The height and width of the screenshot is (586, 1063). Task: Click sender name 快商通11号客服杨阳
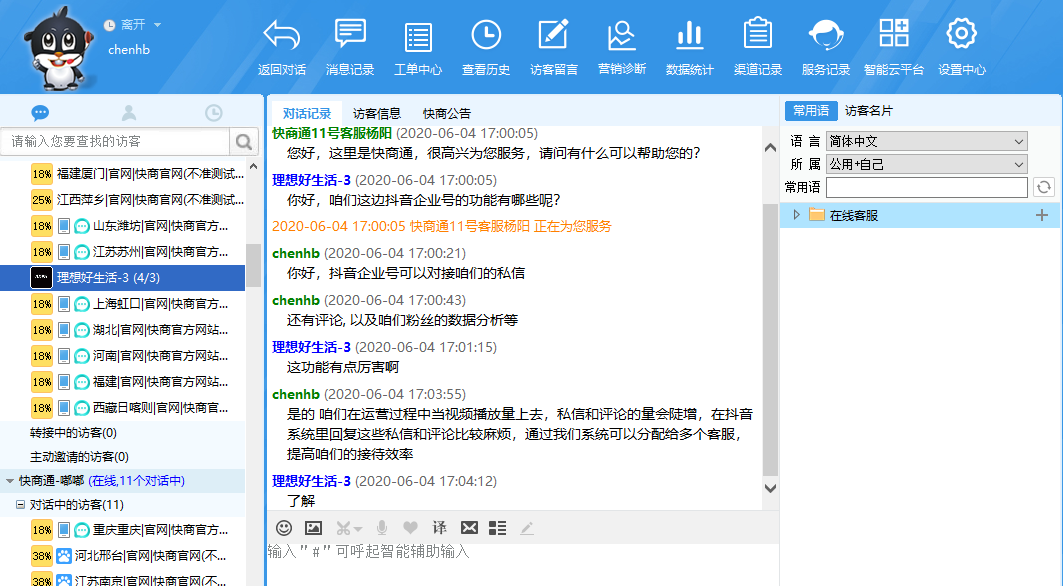tap(332, 133)
